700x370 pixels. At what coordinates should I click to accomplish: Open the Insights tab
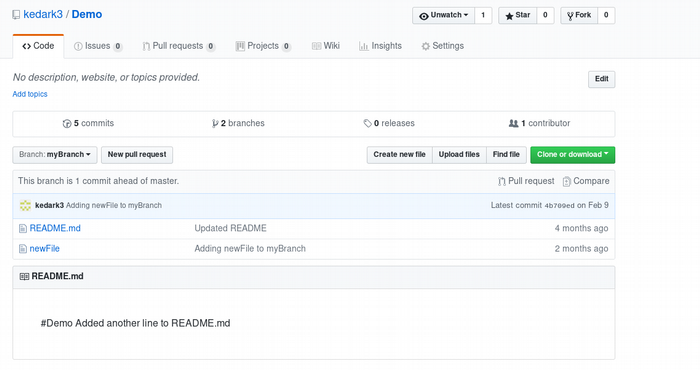pos(380,46)
